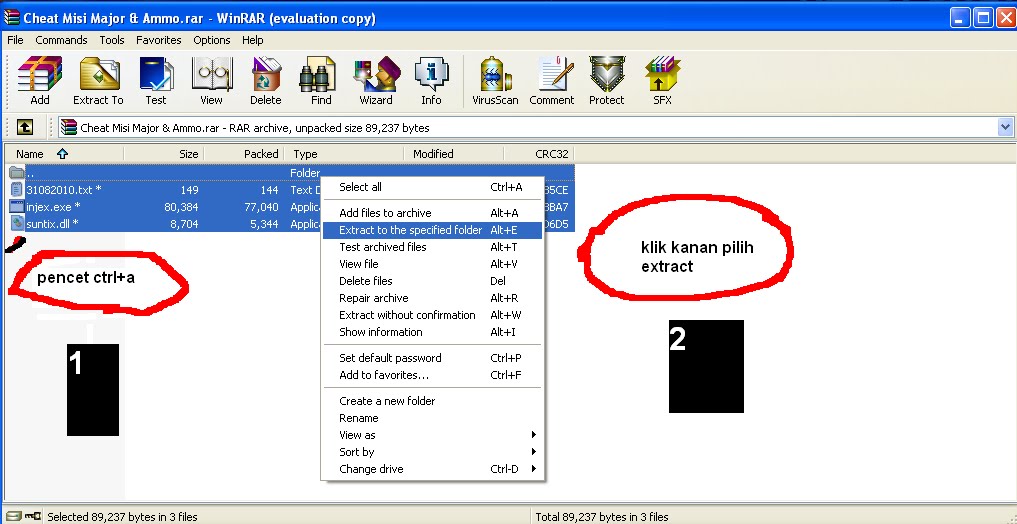Screen dimensions: 1017x524
Task: Open the File menu
Action: point(15,40)
